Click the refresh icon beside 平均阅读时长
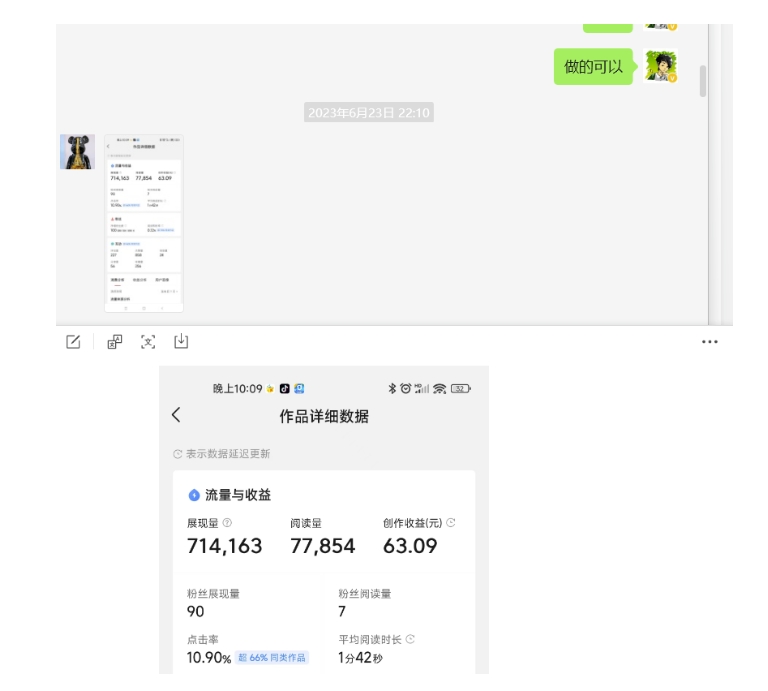 [x=410, y=639]
